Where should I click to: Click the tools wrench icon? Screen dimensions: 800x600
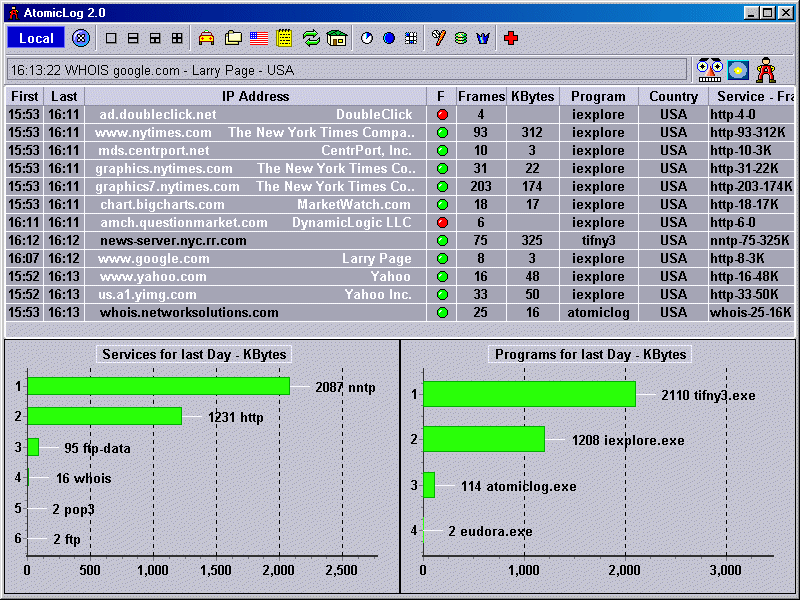[439, 38]
